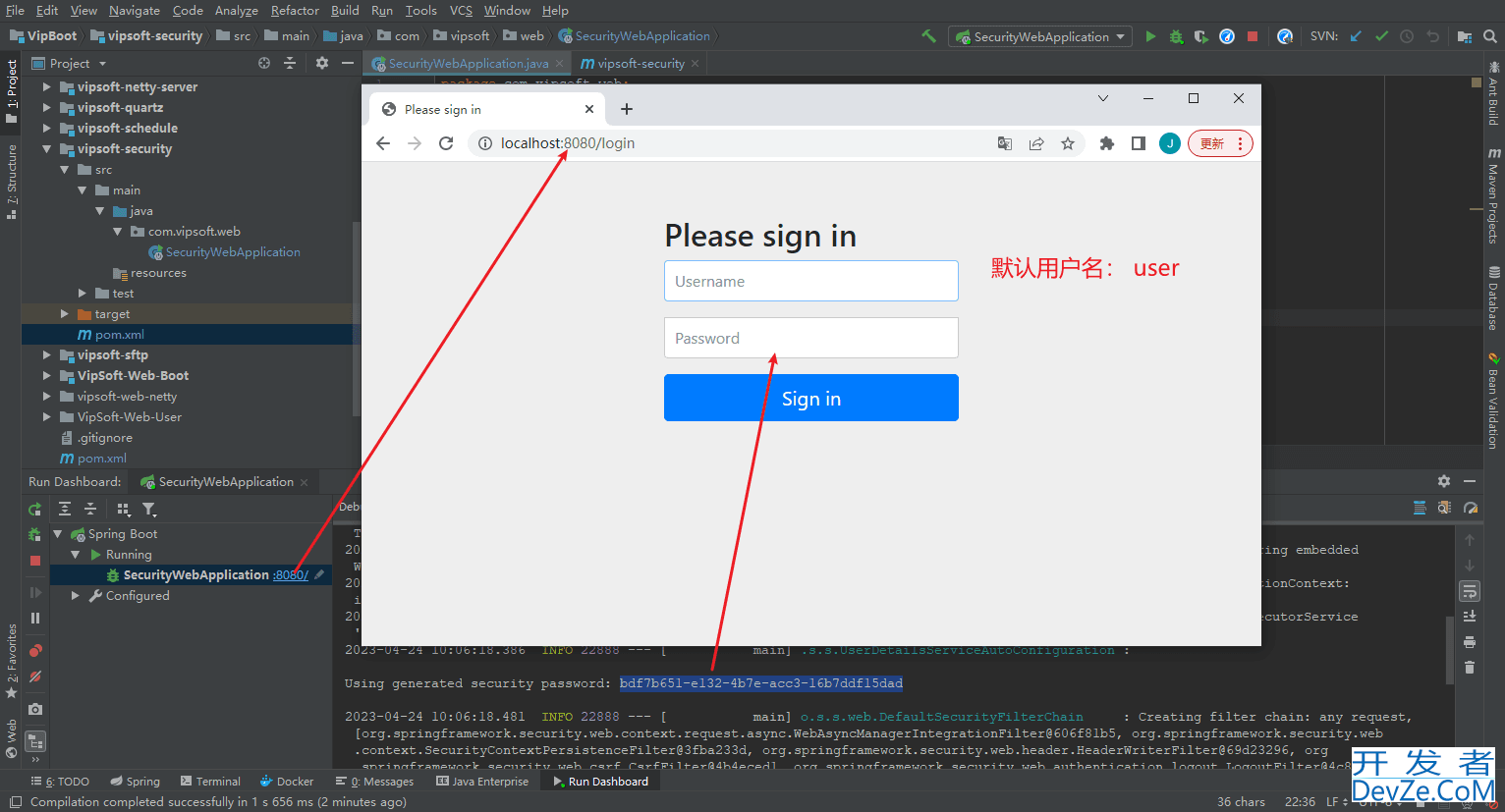Hide the Project panel with the minus icon
Image resolution: width=1505 pixels, height=812 pixels.
point(347,63)
